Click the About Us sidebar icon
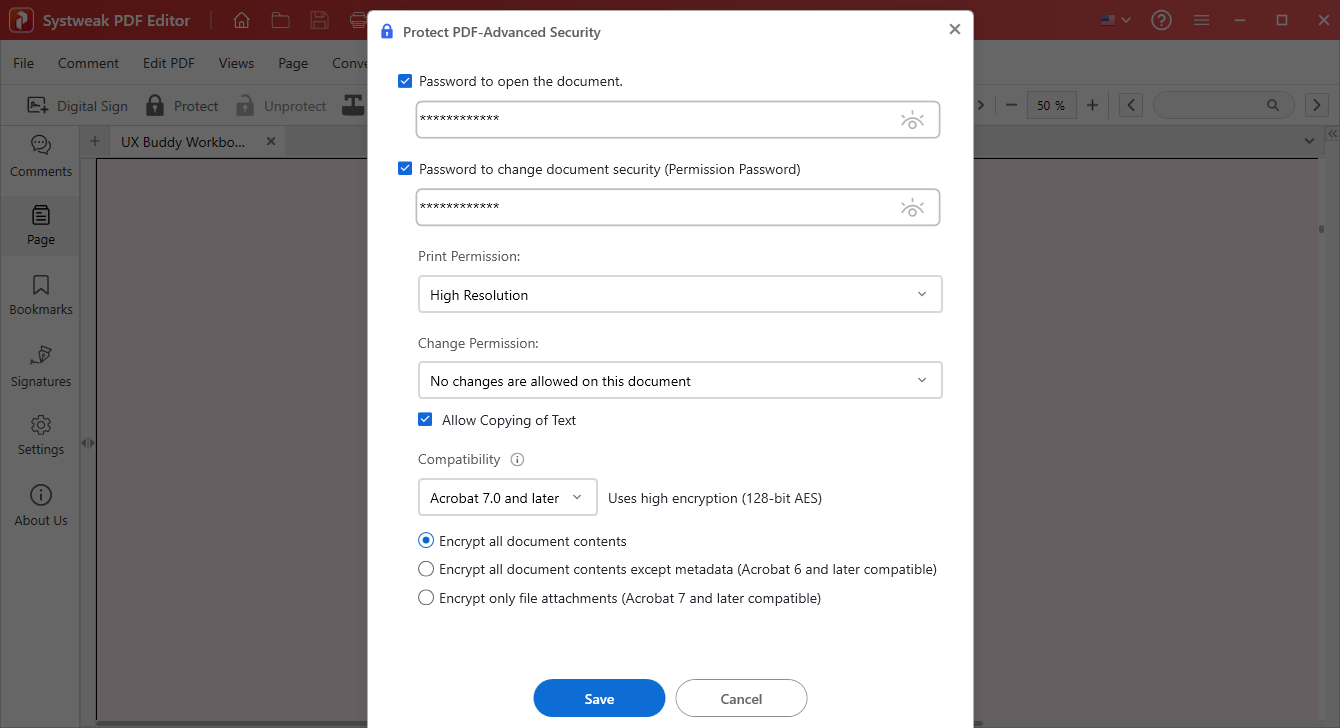 tap(40, 505)
